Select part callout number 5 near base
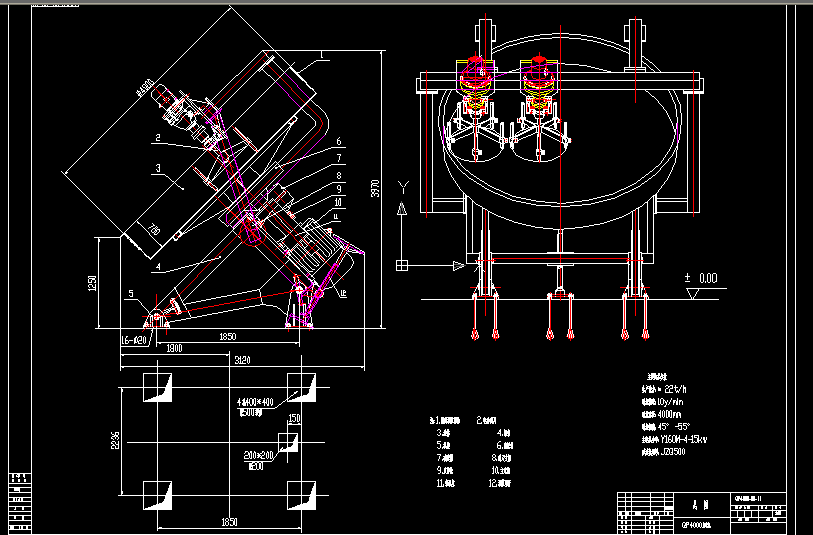The width and height of the screenshot is (813, 535). [x=130, y=293]
